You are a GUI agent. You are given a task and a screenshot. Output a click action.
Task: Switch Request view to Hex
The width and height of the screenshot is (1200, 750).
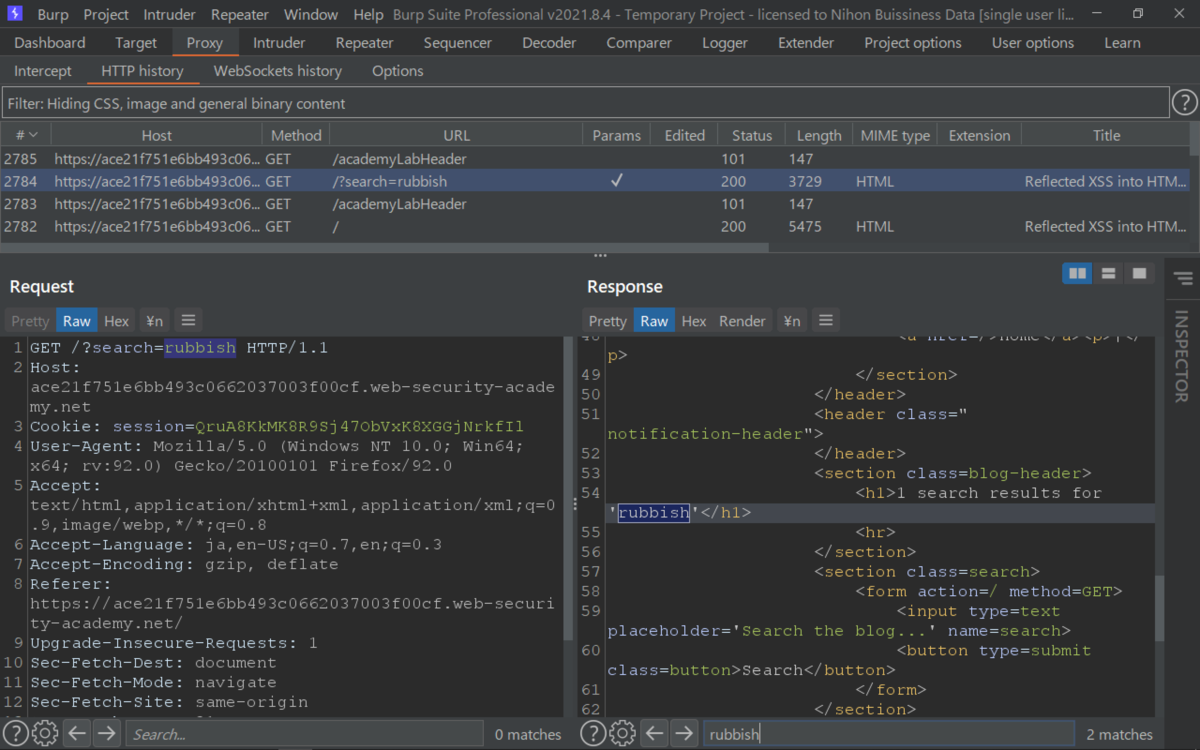tap(117, 320)
